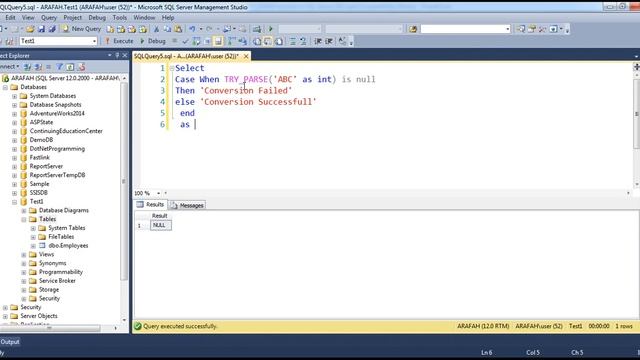Click the Output panel tab
Screen dimensions: 640x360
(x=10, y=342)
